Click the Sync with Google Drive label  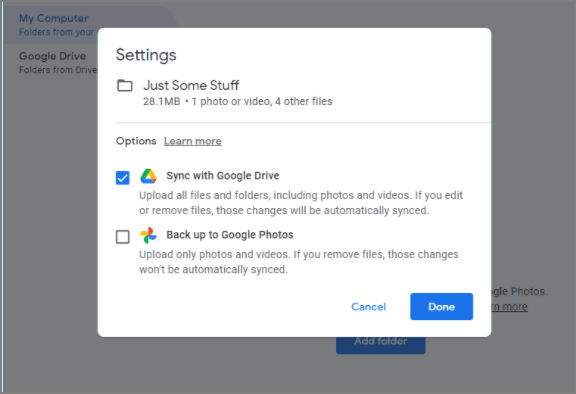point(223,176)
